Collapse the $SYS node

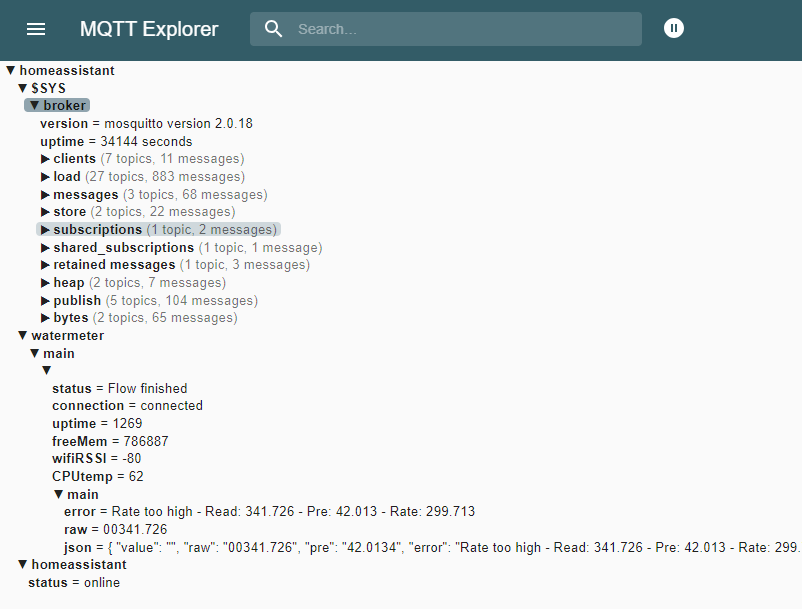pyautogui.click(x=23, y=88)
